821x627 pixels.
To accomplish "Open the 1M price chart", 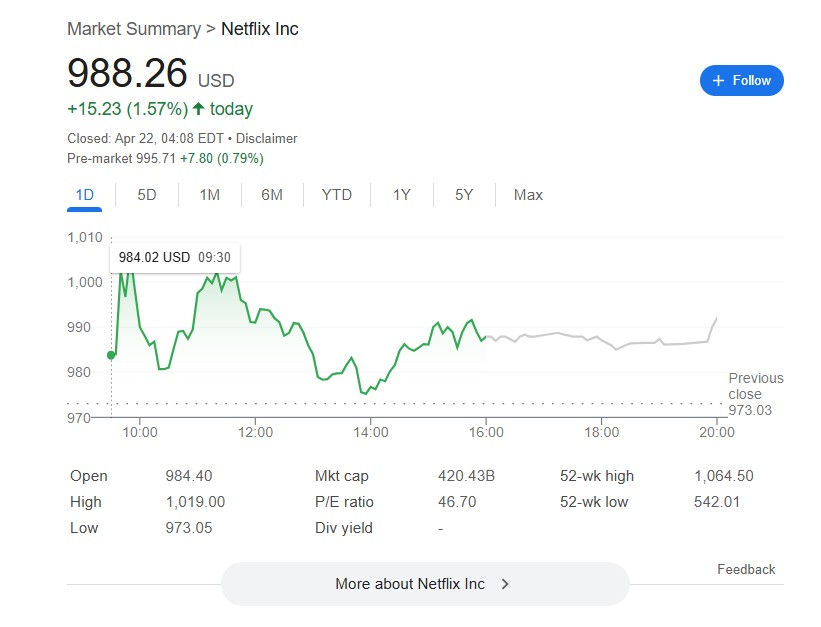I will click(x=209, y=195).
